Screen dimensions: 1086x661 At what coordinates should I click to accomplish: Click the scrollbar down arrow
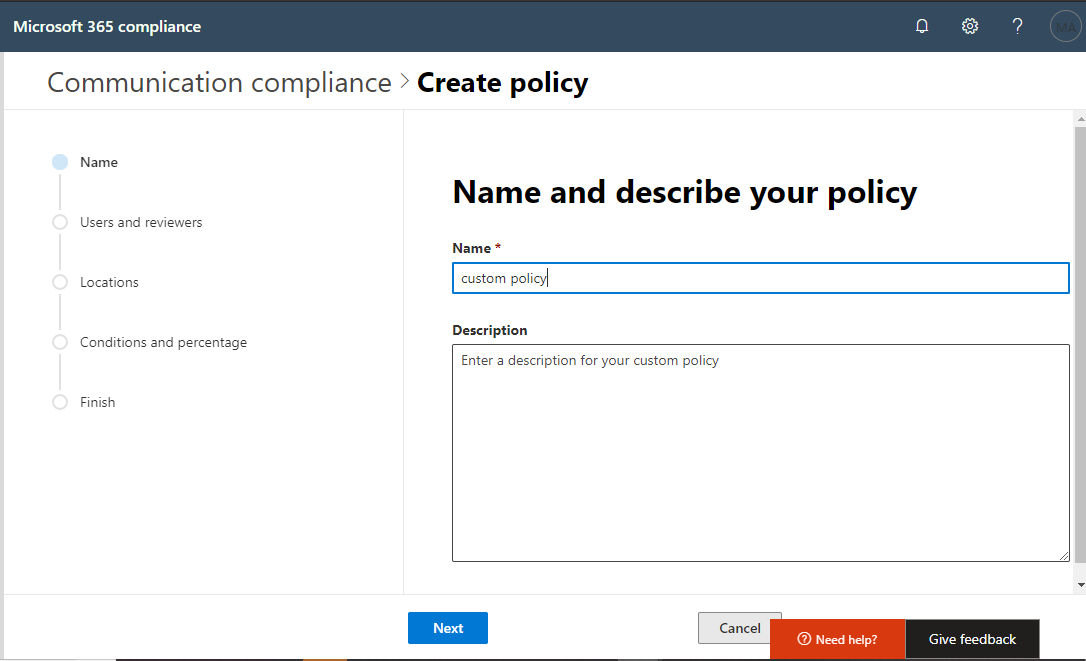[x=1080, y=584]
